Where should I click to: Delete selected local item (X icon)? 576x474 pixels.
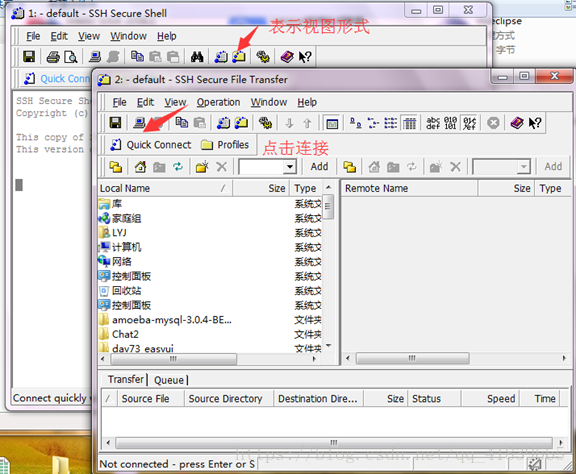pos(222,167)
